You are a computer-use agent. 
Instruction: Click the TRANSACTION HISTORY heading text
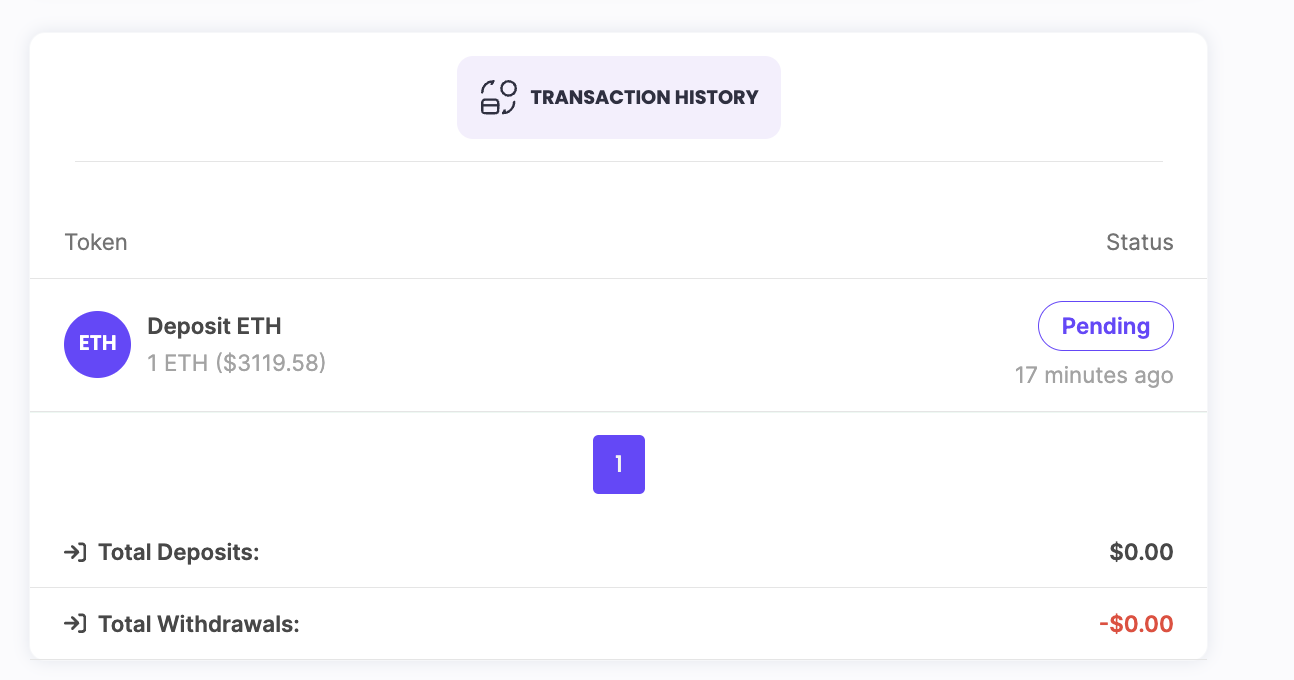644,97
